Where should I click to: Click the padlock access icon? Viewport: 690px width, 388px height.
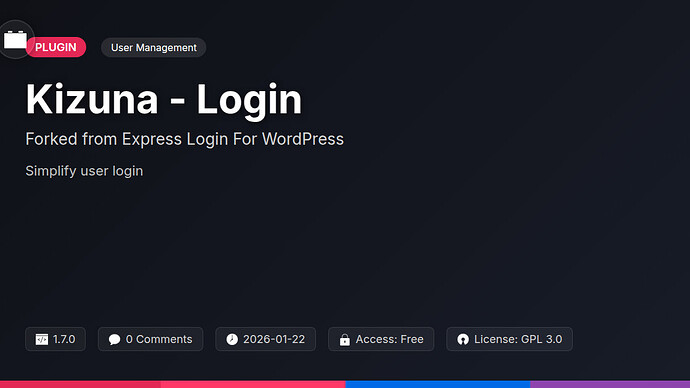pos(345,339)
